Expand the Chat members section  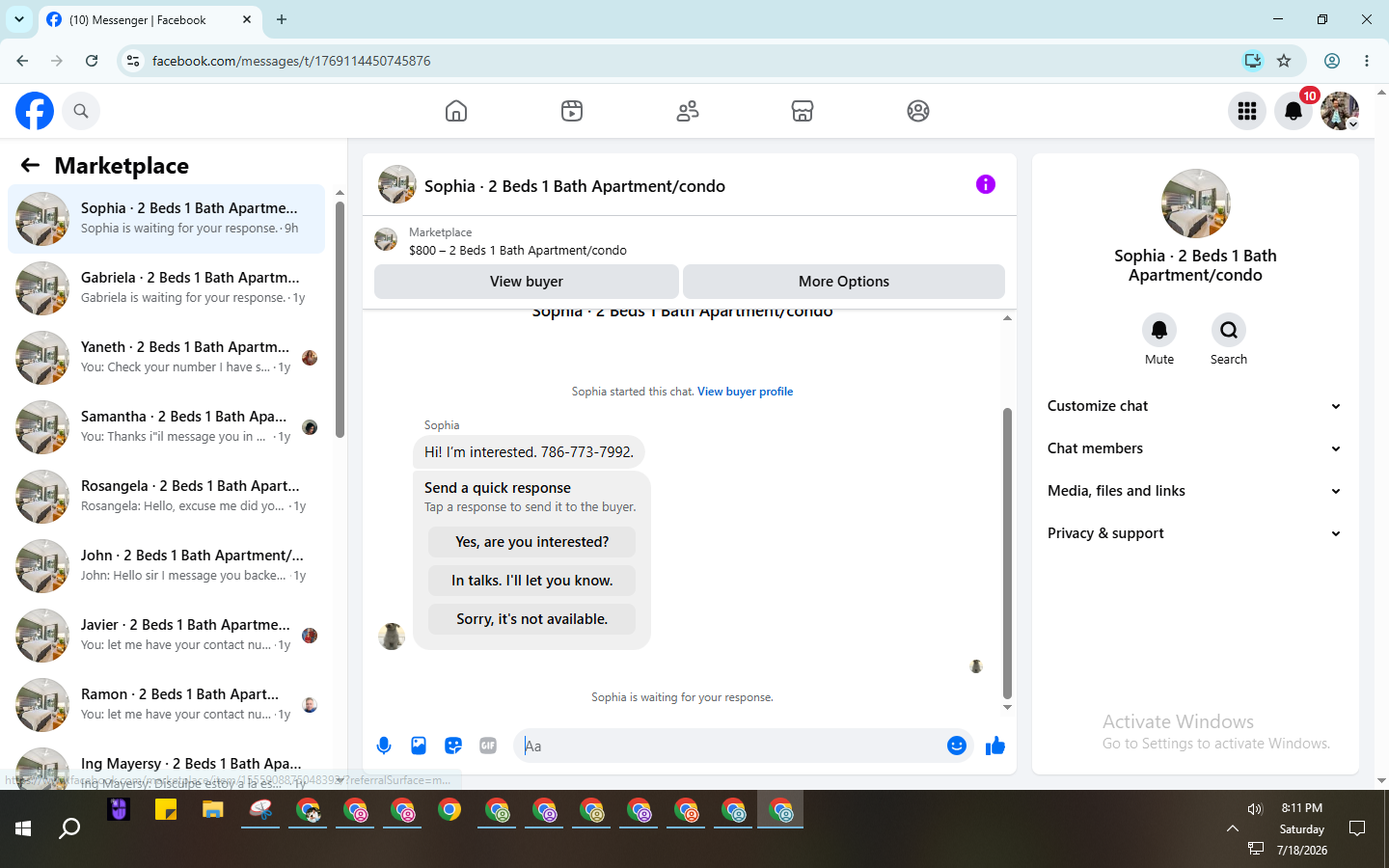pyautogui.click(x=1195, y=448)
